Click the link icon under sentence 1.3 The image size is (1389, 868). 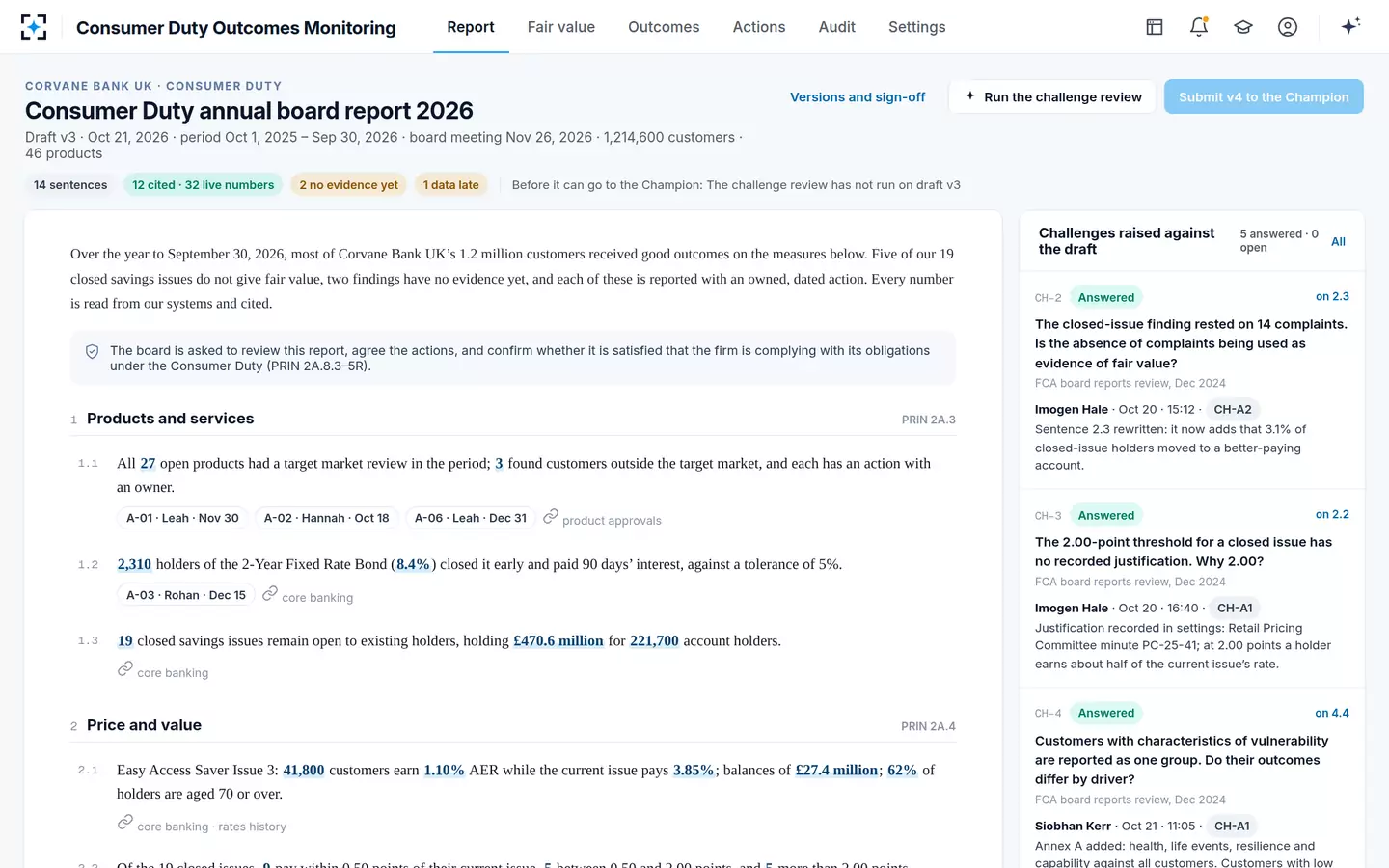pos(125,668)
